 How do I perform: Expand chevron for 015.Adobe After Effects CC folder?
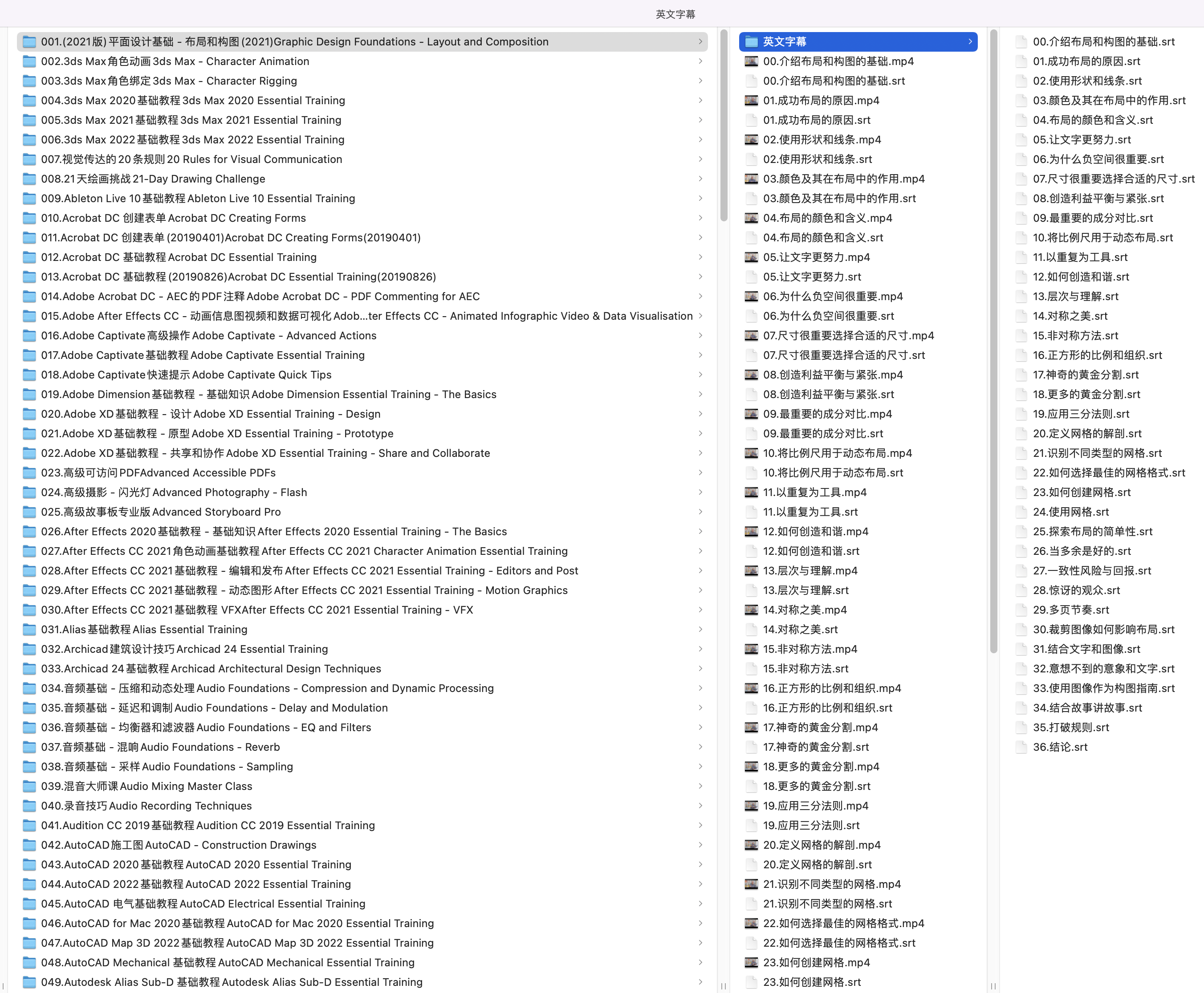700,316
